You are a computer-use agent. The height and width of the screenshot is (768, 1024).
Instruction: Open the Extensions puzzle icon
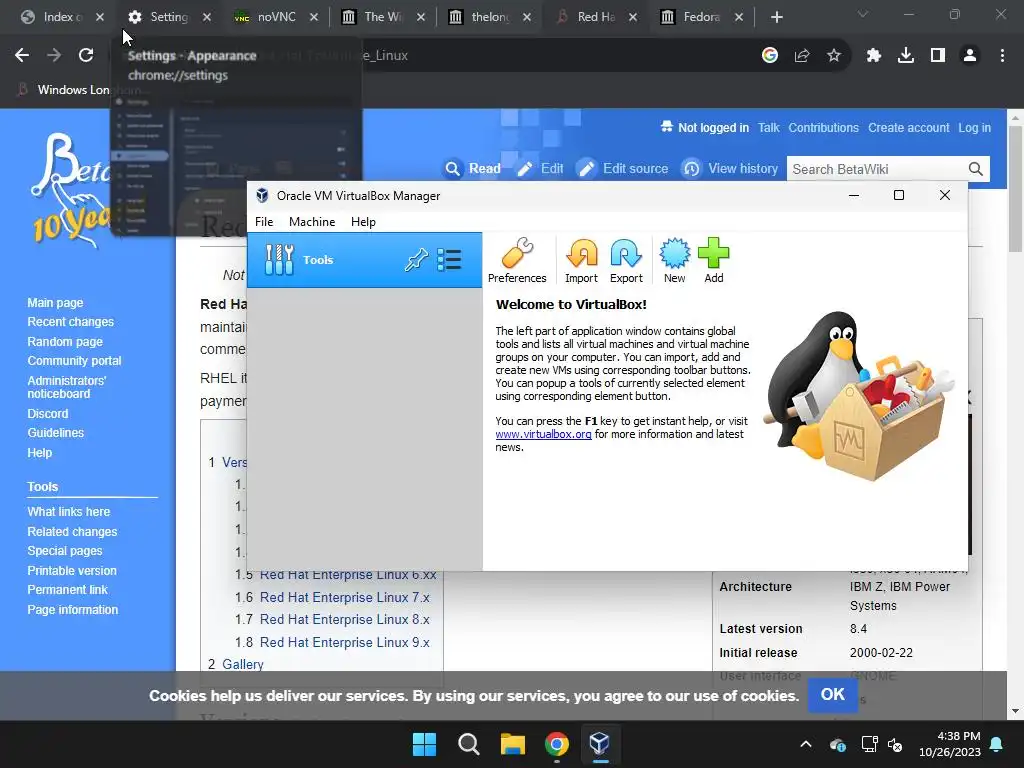click(874, 56)
